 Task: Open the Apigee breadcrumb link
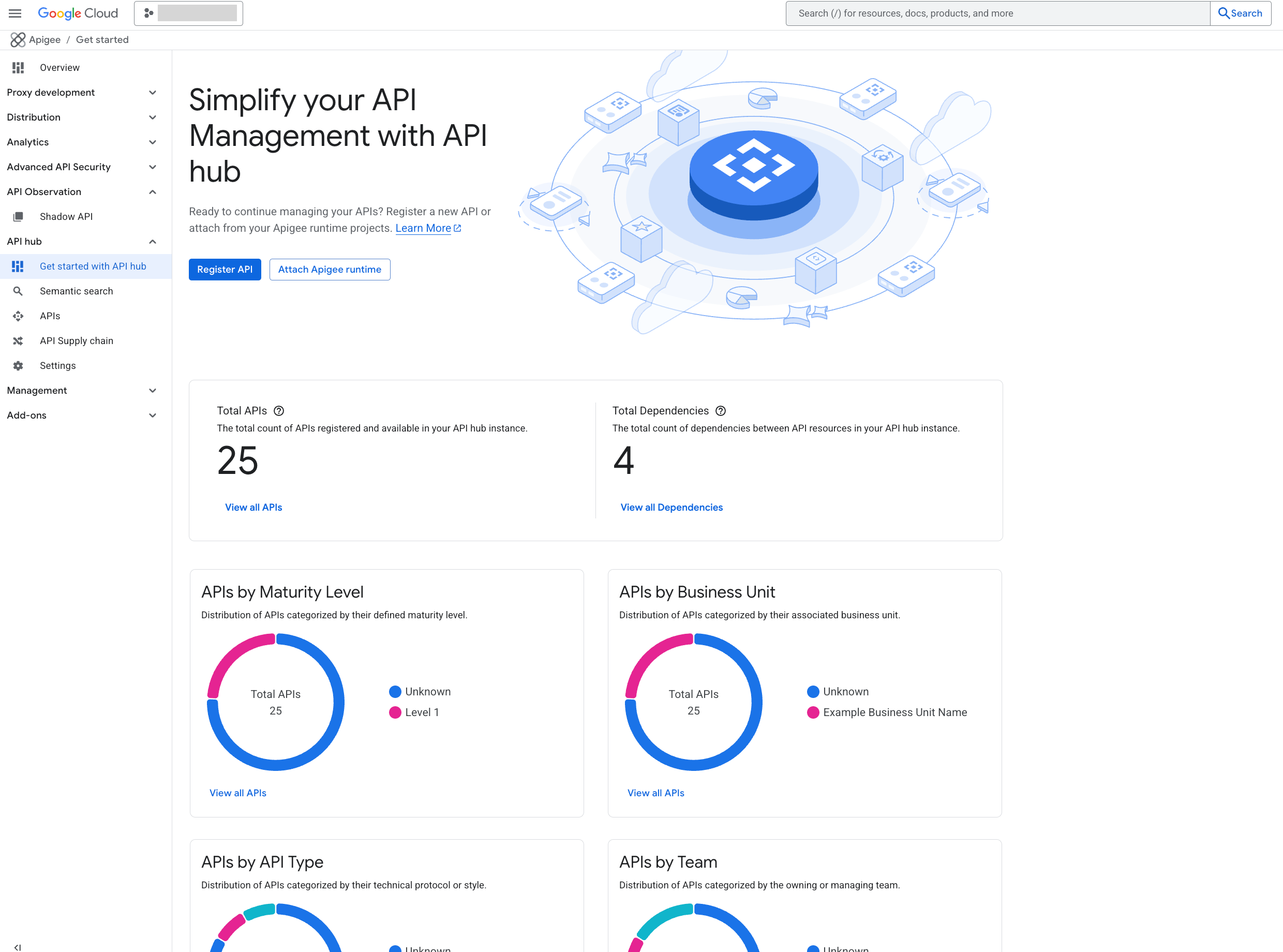[x=45, y=39]
